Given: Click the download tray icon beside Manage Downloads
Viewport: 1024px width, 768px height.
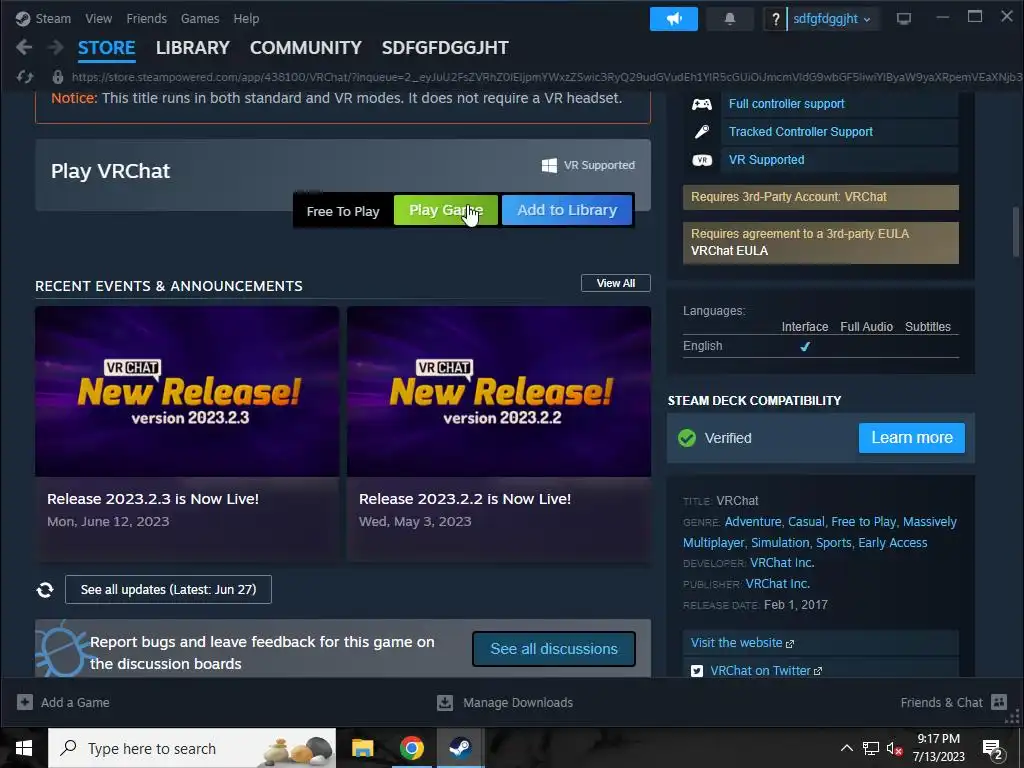Looking at the screenshot, I should pyautogui.click(x=444, y=702).
